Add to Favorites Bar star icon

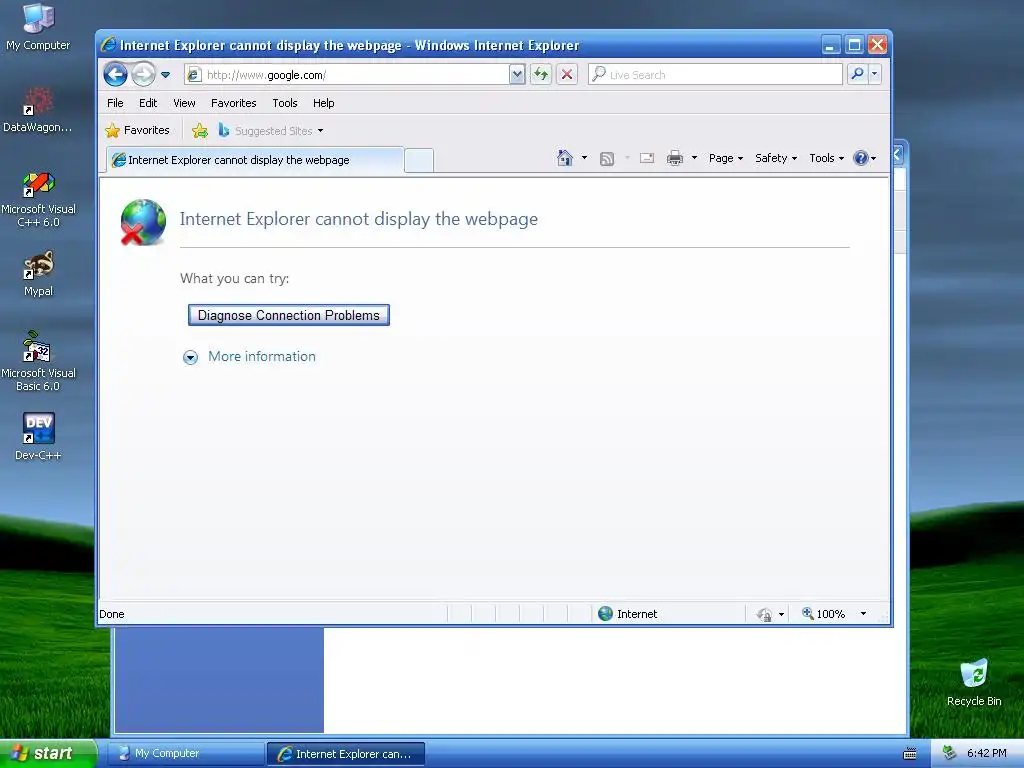click(200, 131)
